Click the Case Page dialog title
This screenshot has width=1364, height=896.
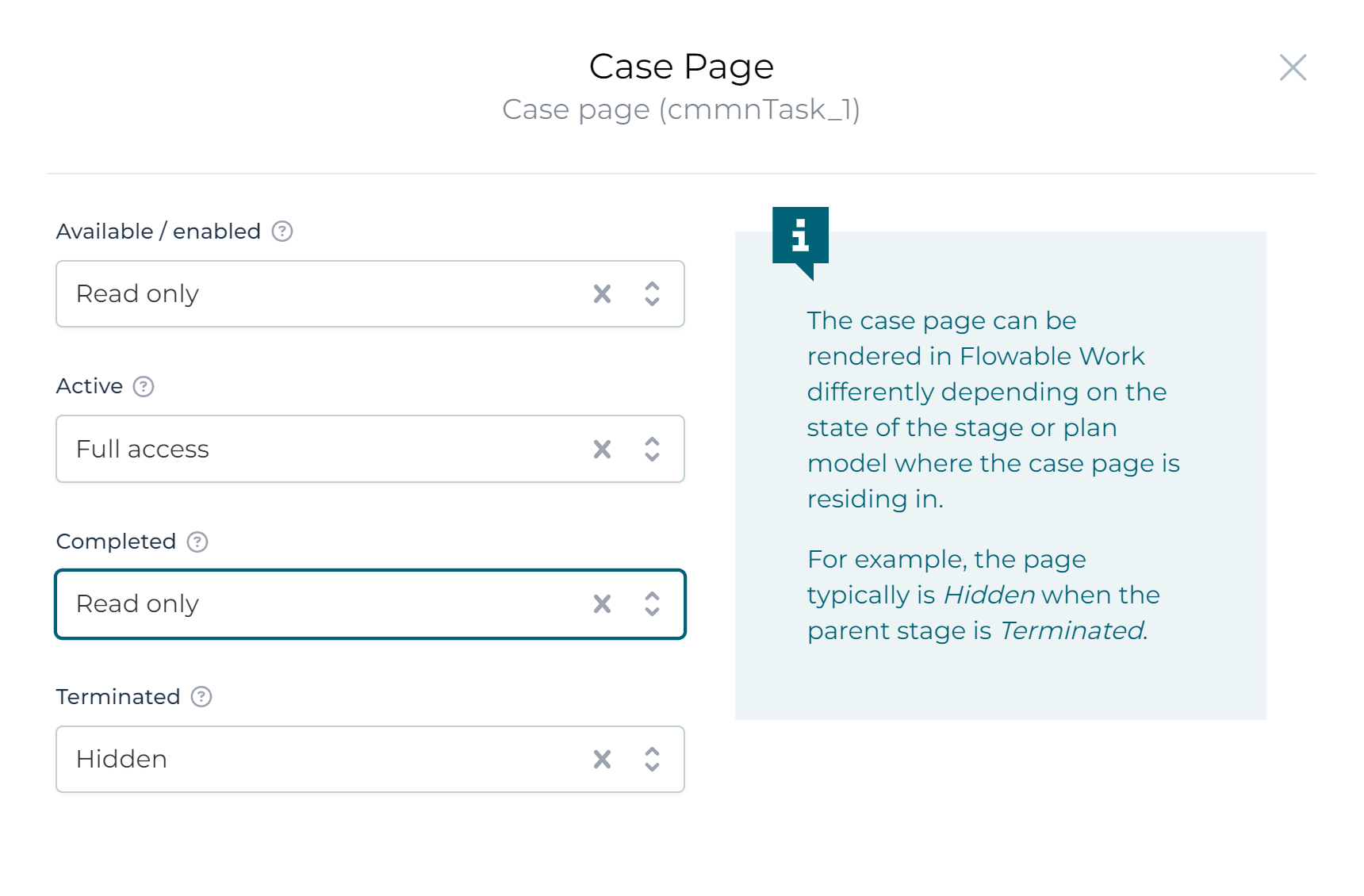click(x=681, y=66)
